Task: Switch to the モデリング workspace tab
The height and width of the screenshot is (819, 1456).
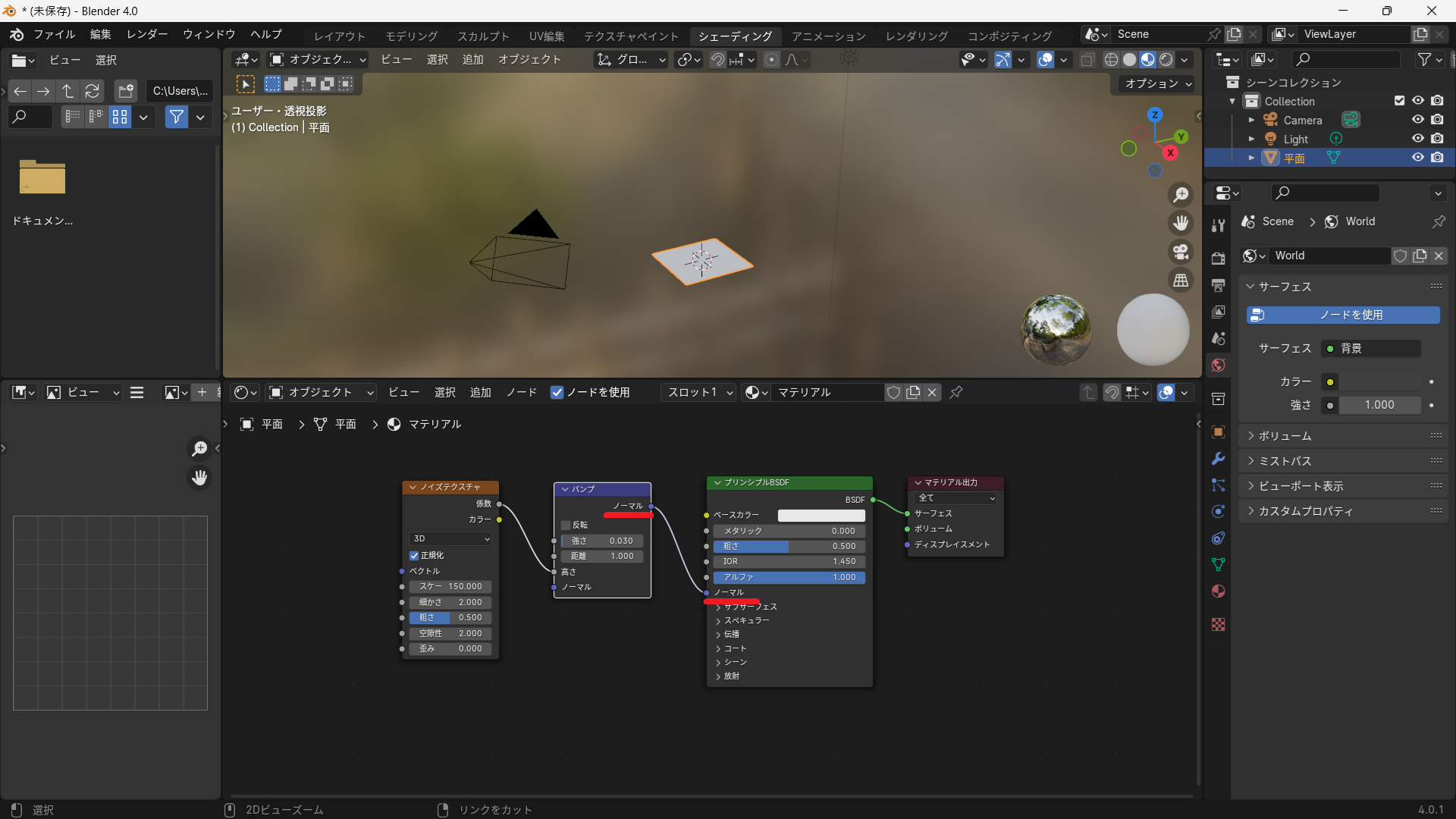Action: (411, 36)
